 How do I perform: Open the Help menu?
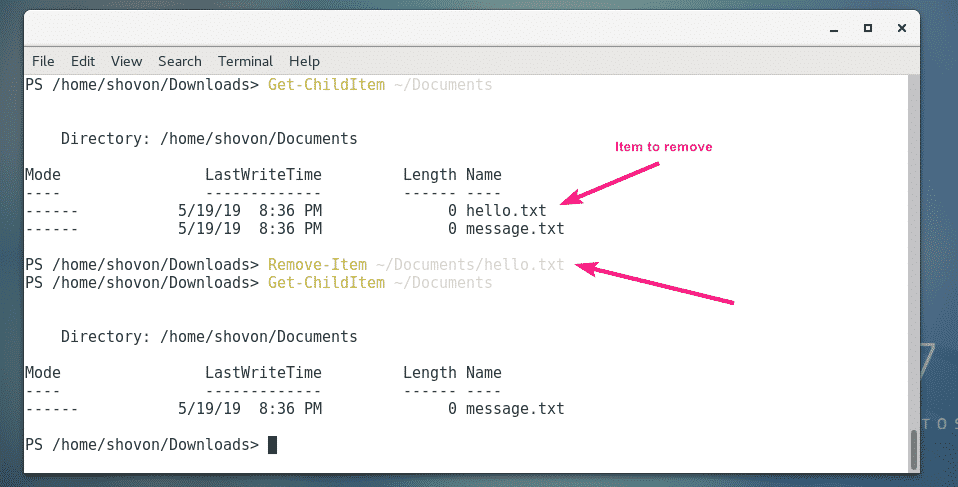(x=304, y=61)
